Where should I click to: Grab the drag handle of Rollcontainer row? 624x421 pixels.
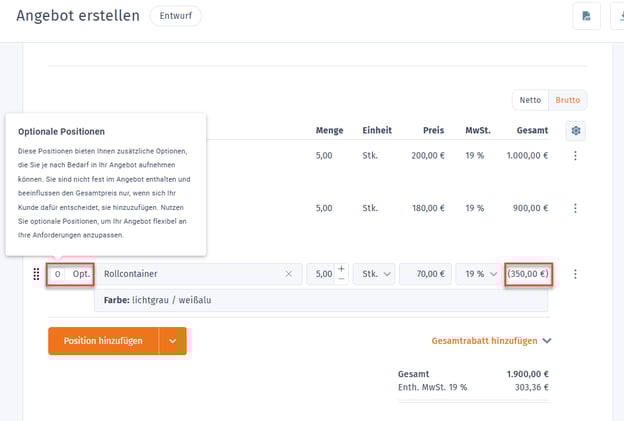pyautogui.click(x=36, y=274)
